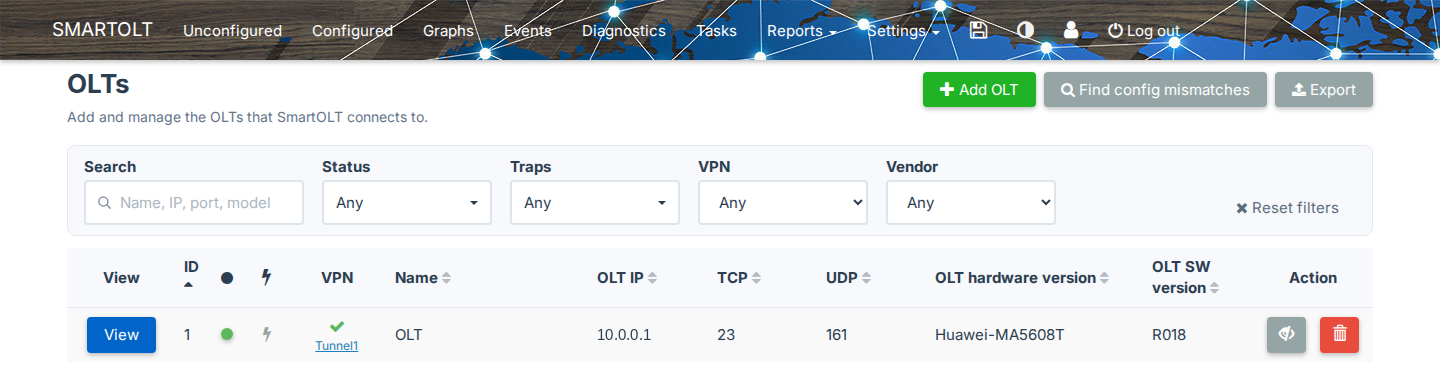The height and width of the screenshot is (382, 1440).
Task: Click Find config mismatches button
Action: pos(1155,89)
